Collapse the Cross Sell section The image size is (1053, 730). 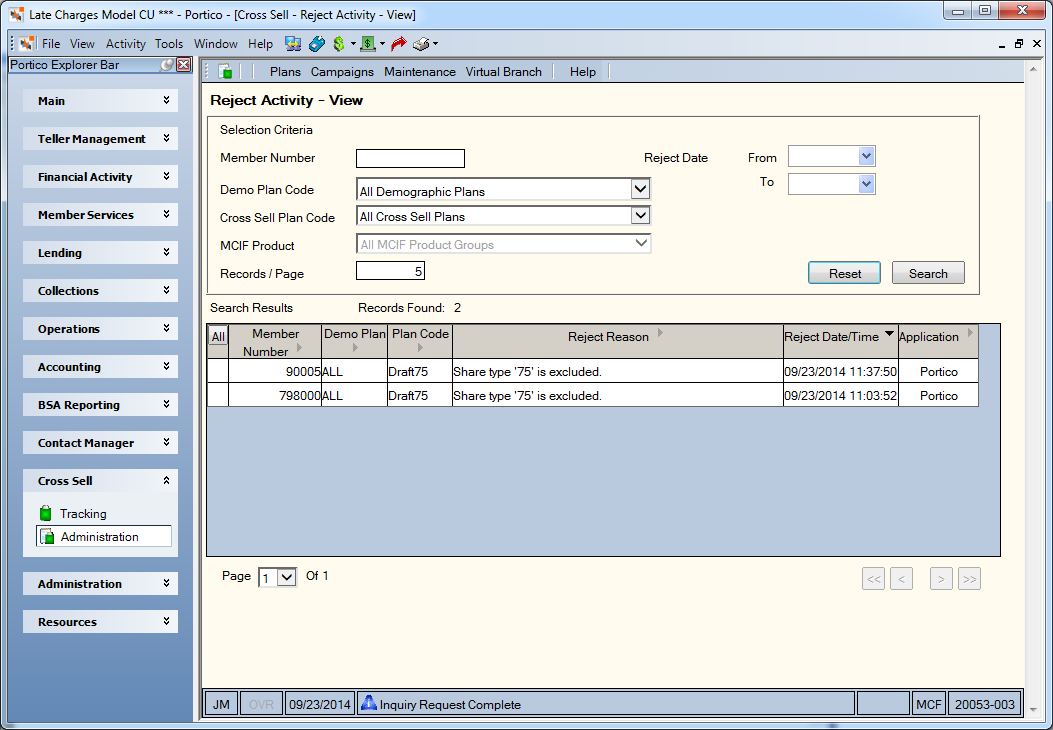click(100, 480)
